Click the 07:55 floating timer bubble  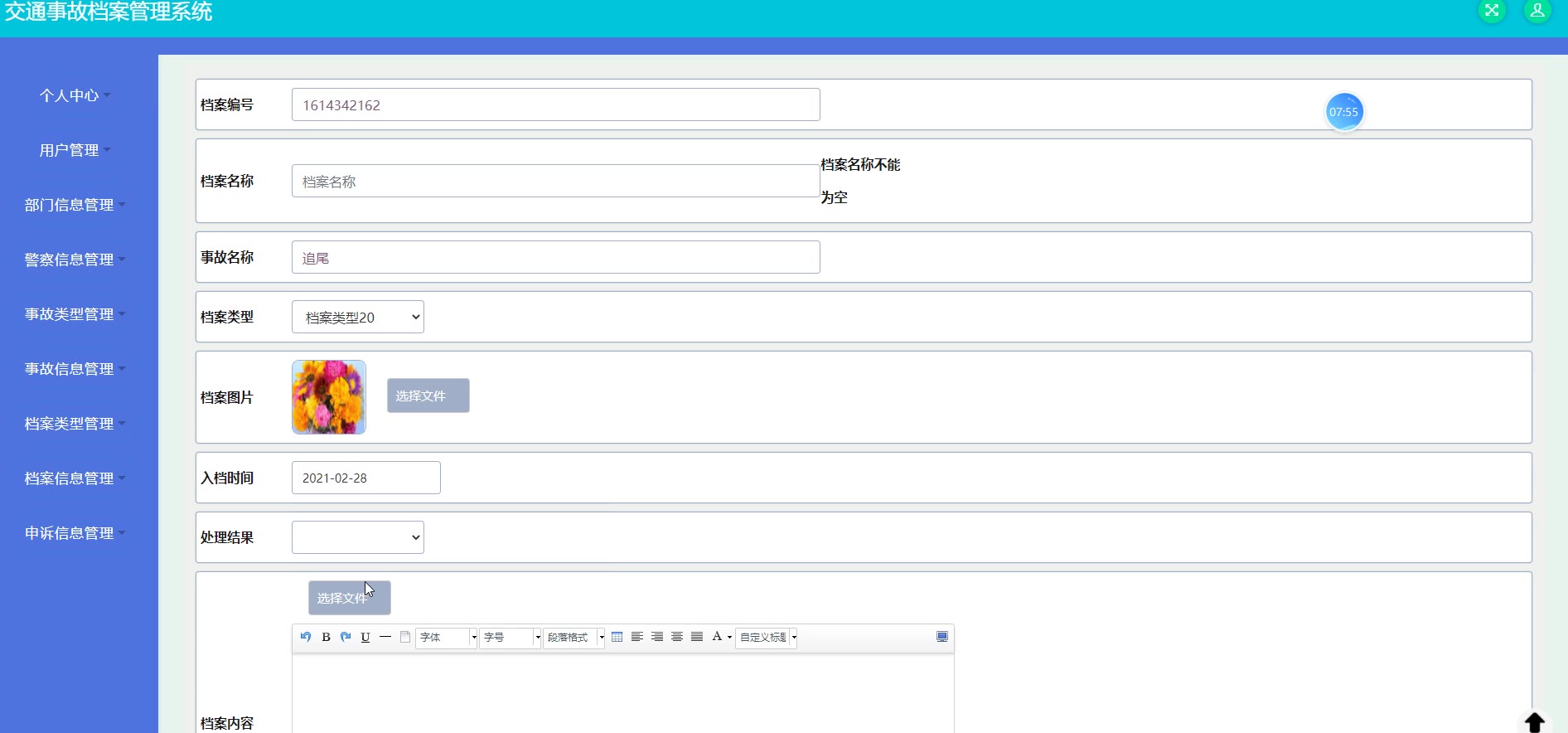click(1344, 112)
